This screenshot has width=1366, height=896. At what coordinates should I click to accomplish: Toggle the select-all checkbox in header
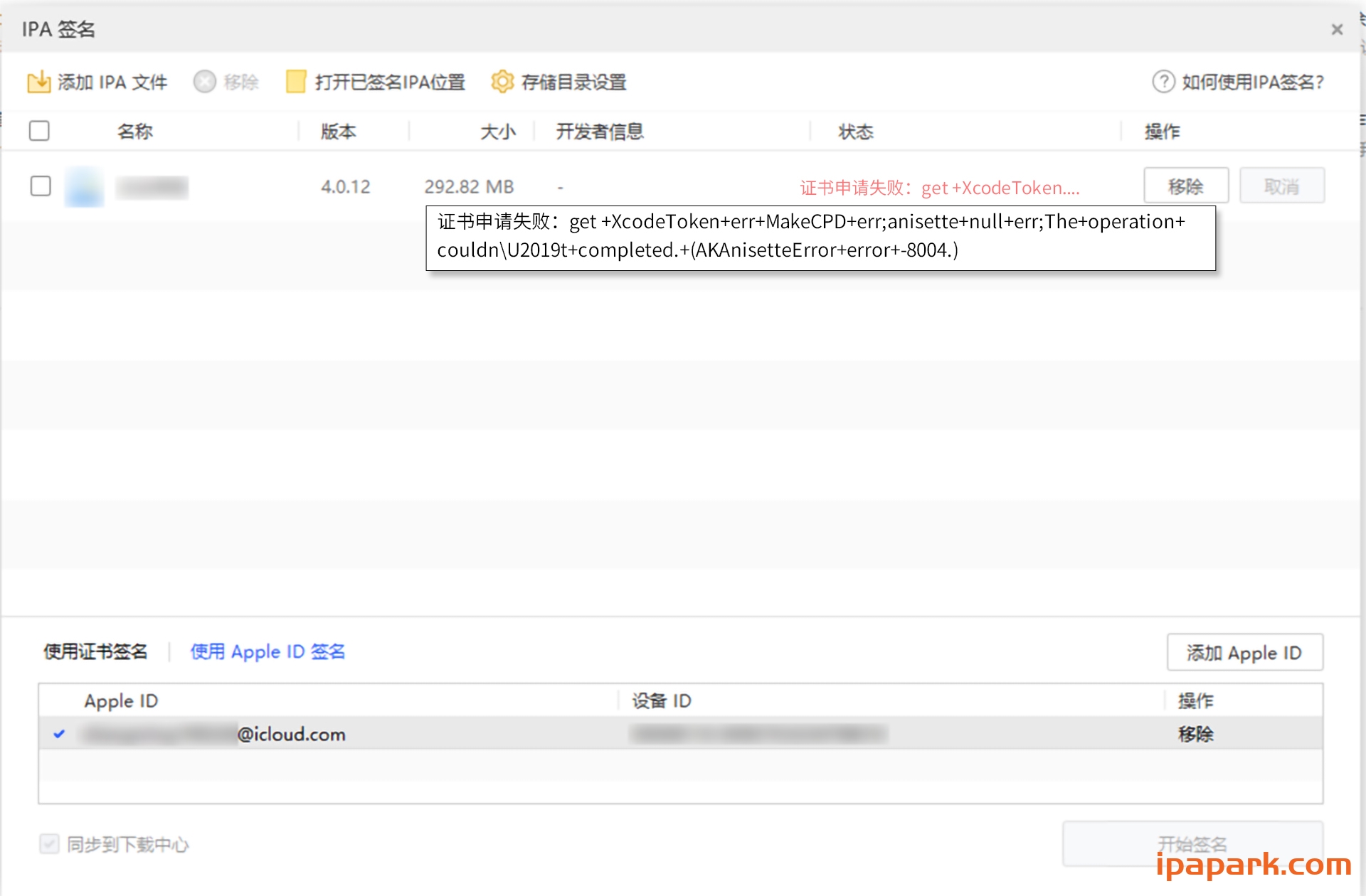[x=40, y=131]
